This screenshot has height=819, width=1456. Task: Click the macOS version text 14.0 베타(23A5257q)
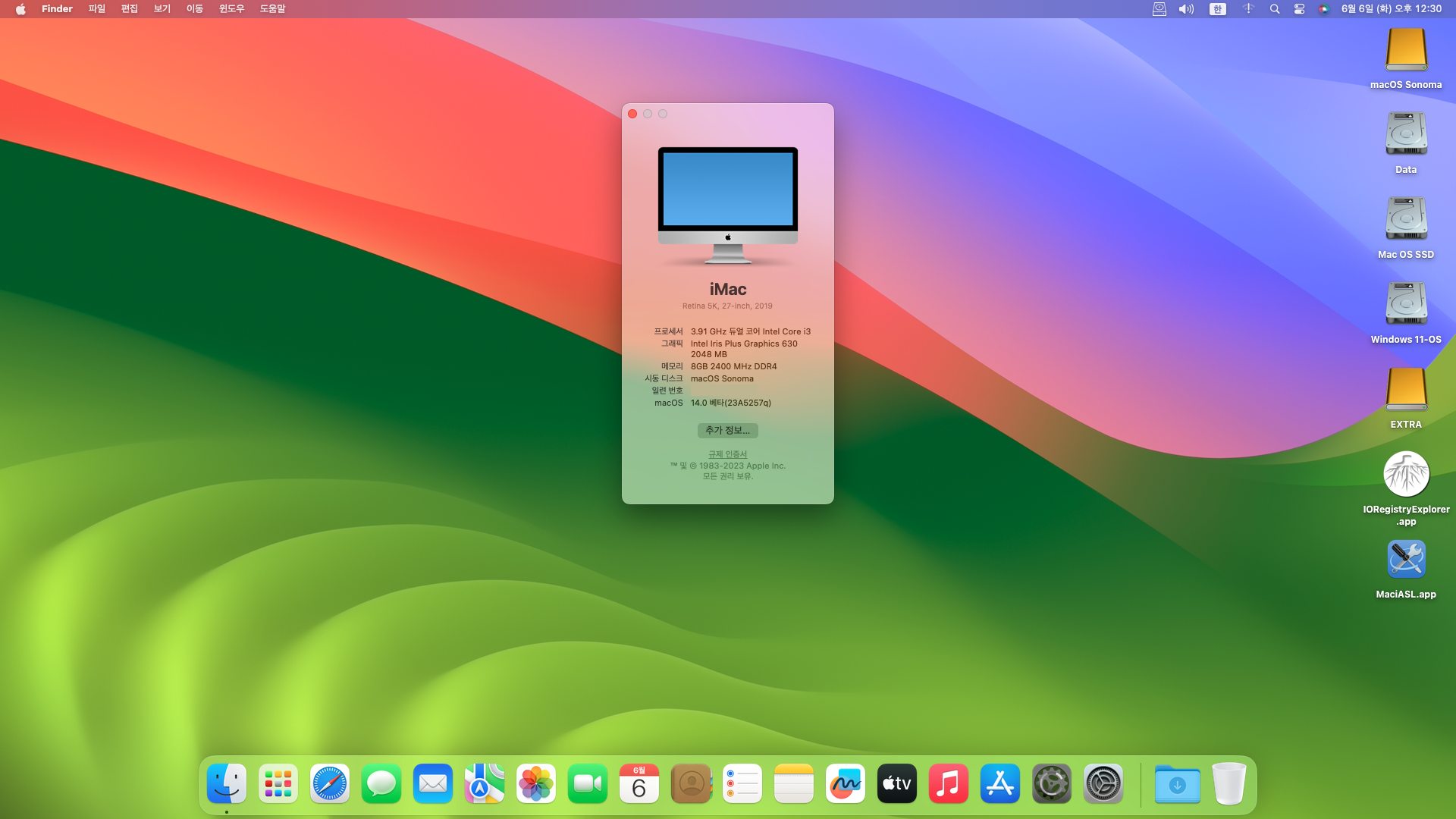coord(731,403)
